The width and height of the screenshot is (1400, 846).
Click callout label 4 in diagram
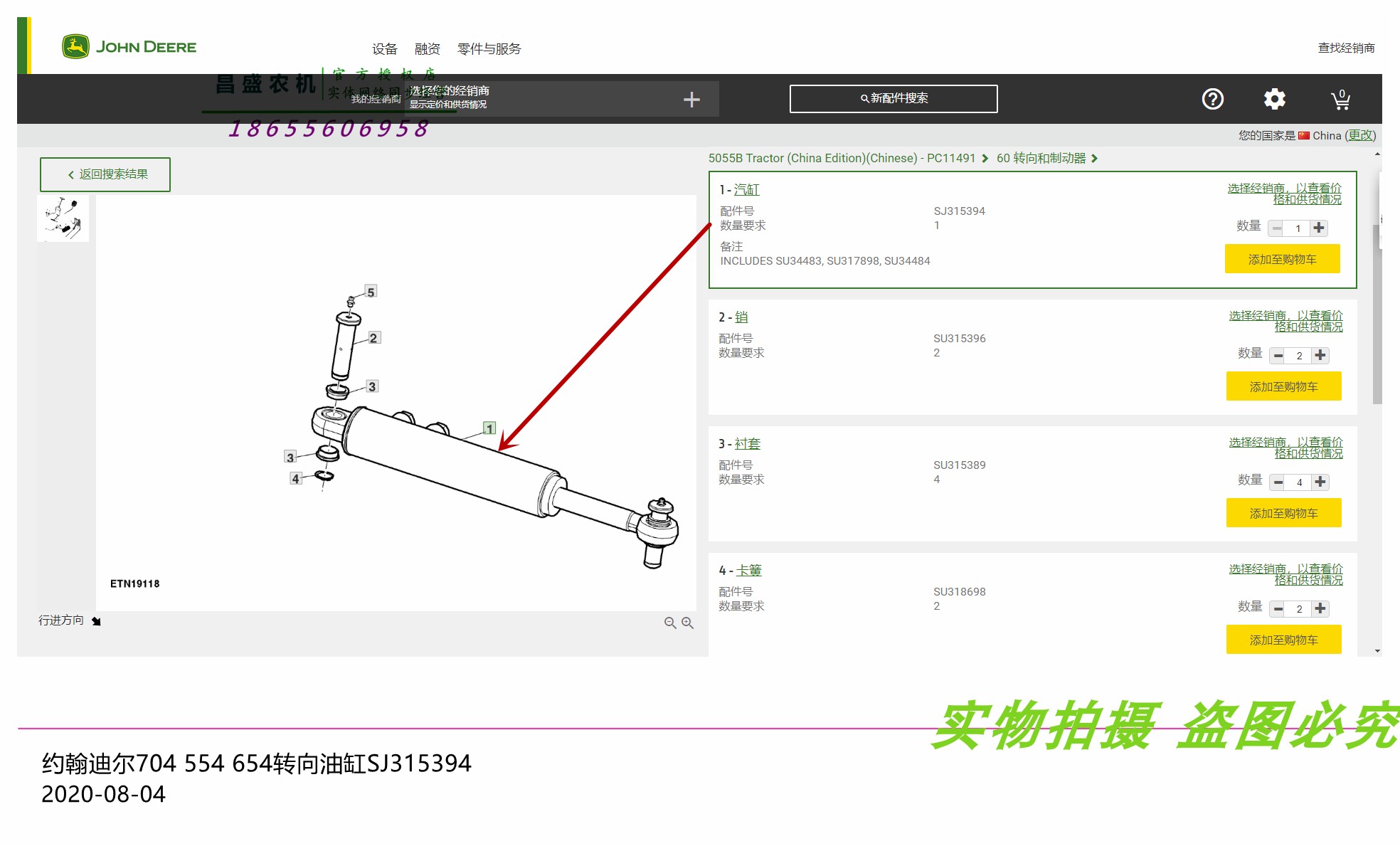tap(295, 479)
